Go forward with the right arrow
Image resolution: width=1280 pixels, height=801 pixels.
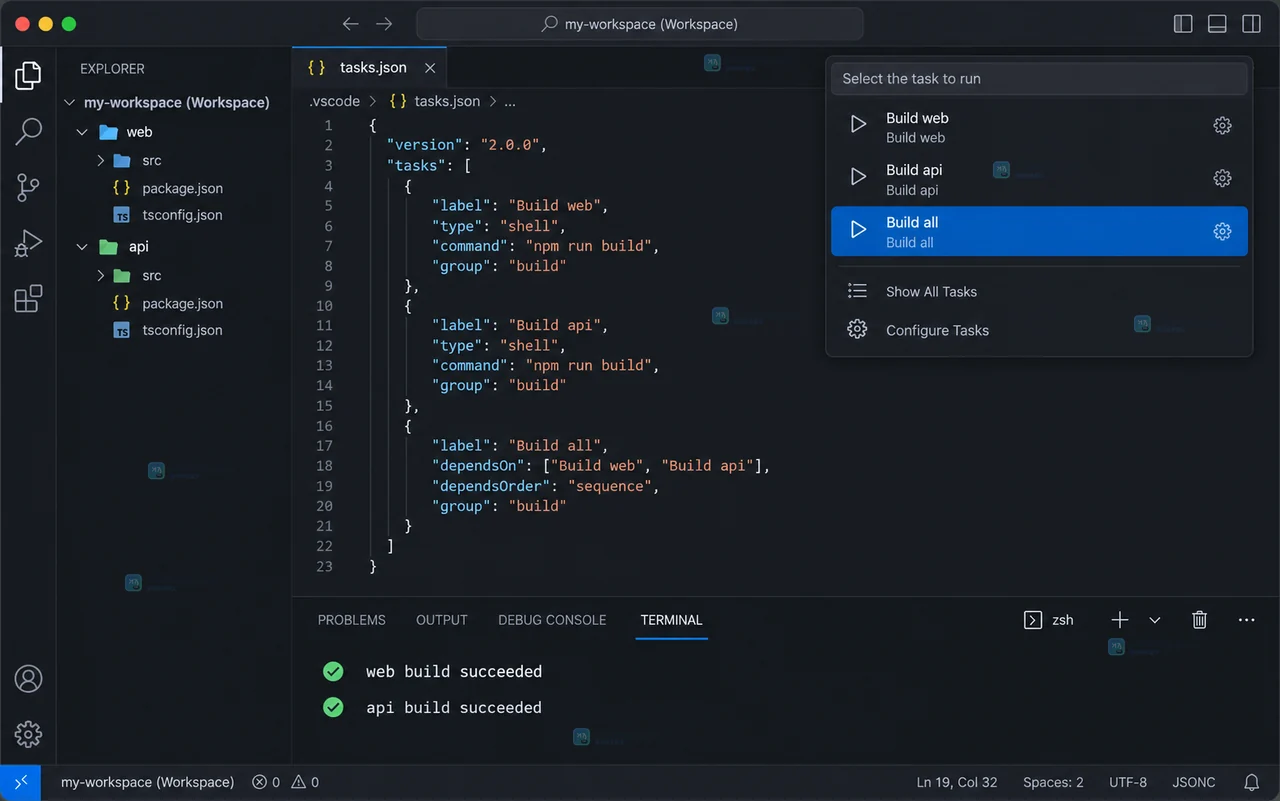[x=384, y=24]
